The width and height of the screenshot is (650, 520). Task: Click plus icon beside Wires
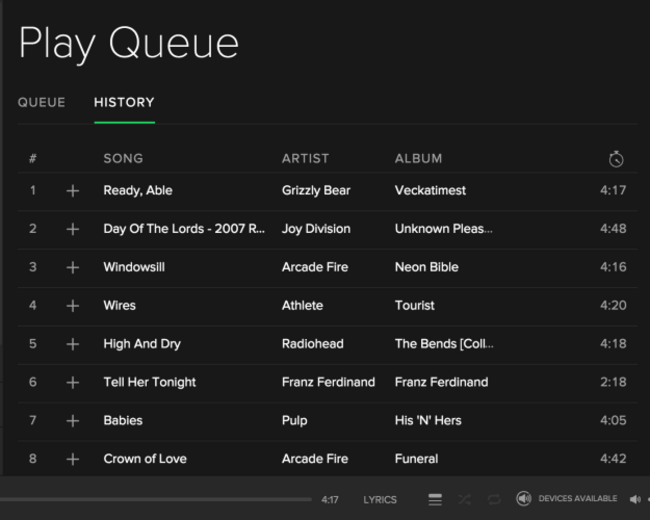point(73,306)
